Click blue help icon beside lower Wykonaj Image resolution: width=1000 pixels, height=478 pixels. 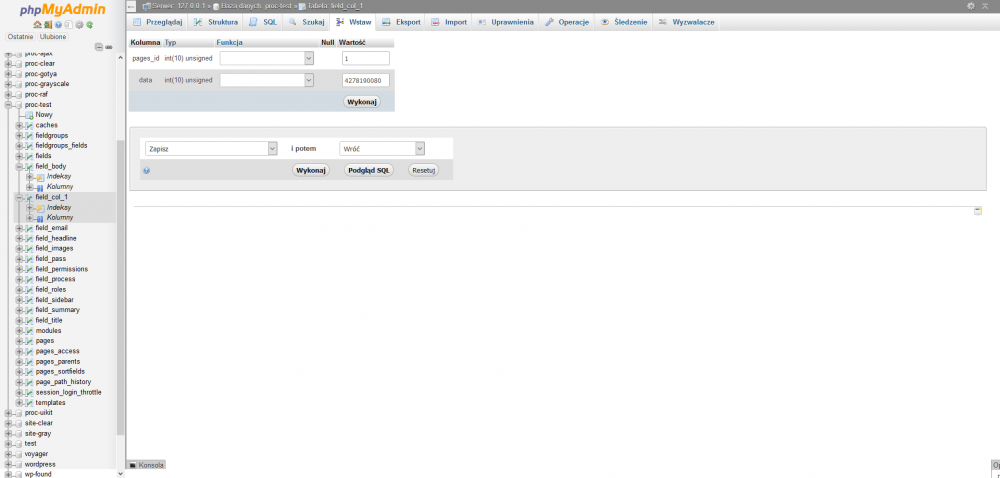pyautogui.click(x=147, y=171)
